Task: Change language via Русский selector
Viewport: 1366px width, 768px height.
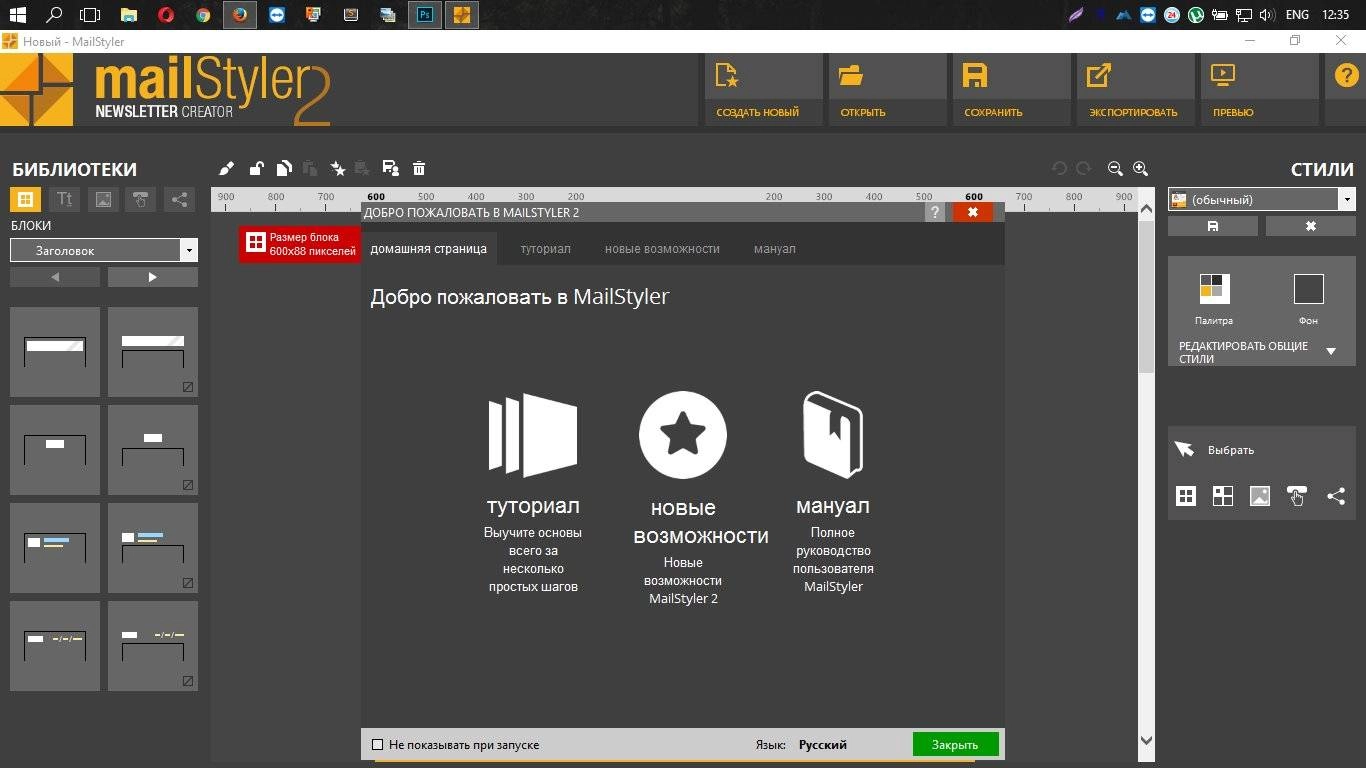Action: pyautogui.click(x=823, y=744)
